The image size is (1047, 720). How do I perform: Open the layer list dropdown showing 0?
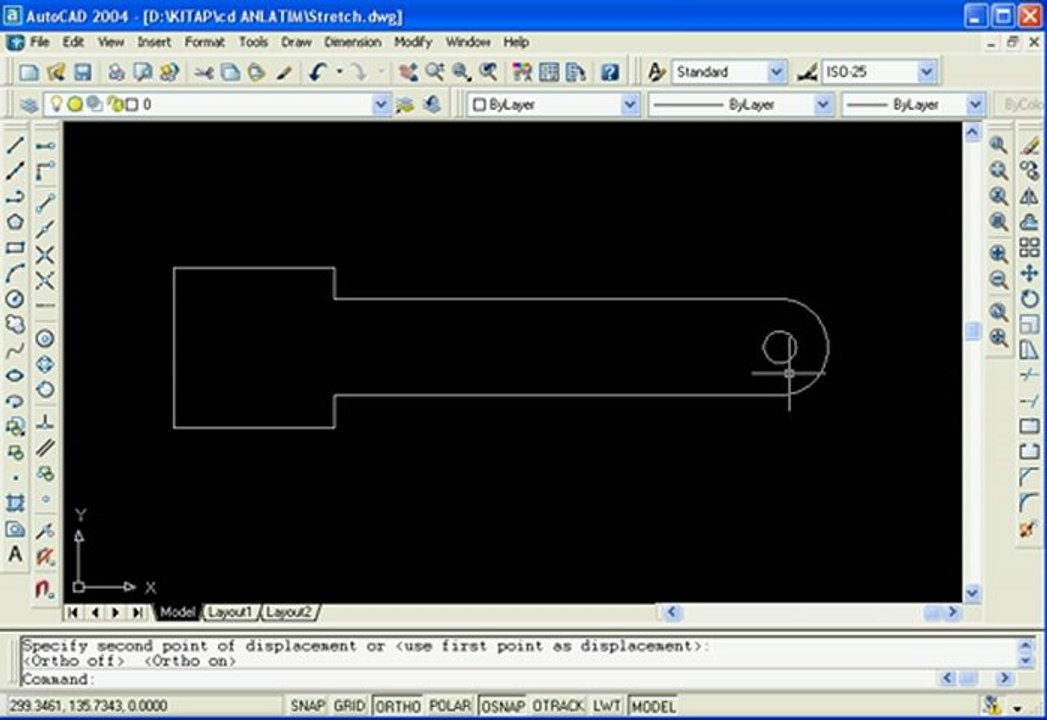[381, 105]
